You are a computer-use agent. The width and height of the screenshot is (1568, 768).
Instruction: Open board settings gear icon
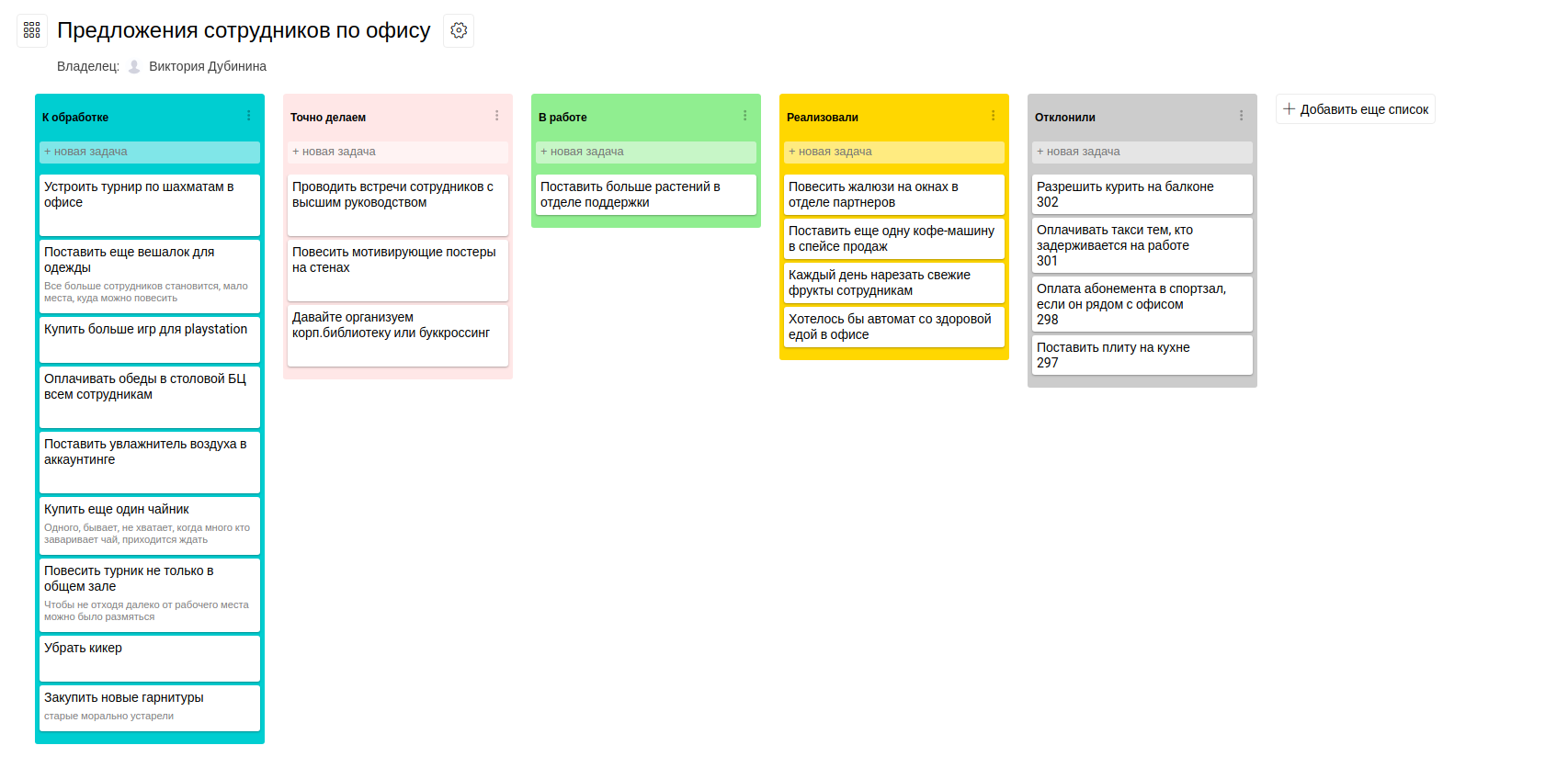[x=459, y=30]
